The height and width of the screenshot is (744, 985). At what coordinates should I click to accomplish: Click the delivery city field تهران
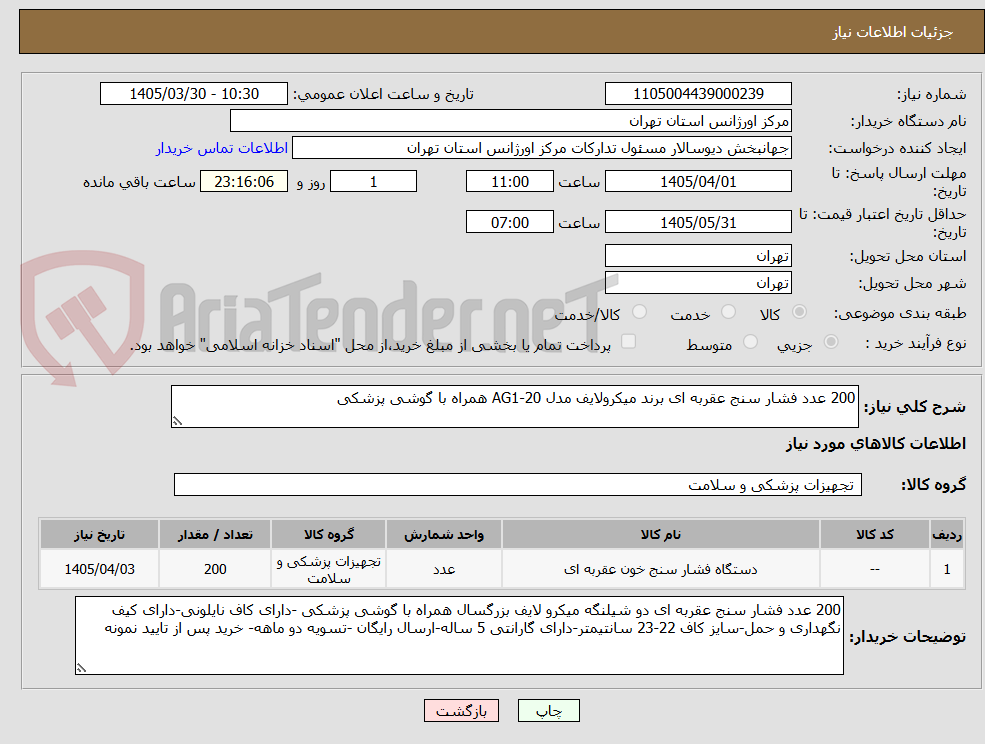[698, 283]
